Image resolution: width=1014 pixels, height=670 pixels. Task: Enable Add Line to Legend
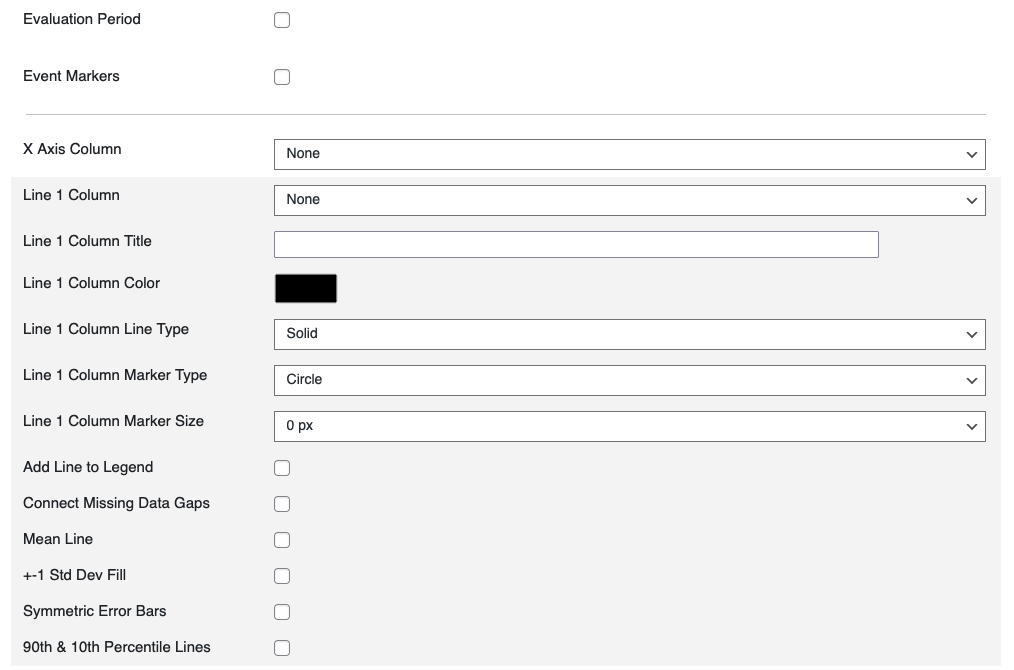point(281,467)
